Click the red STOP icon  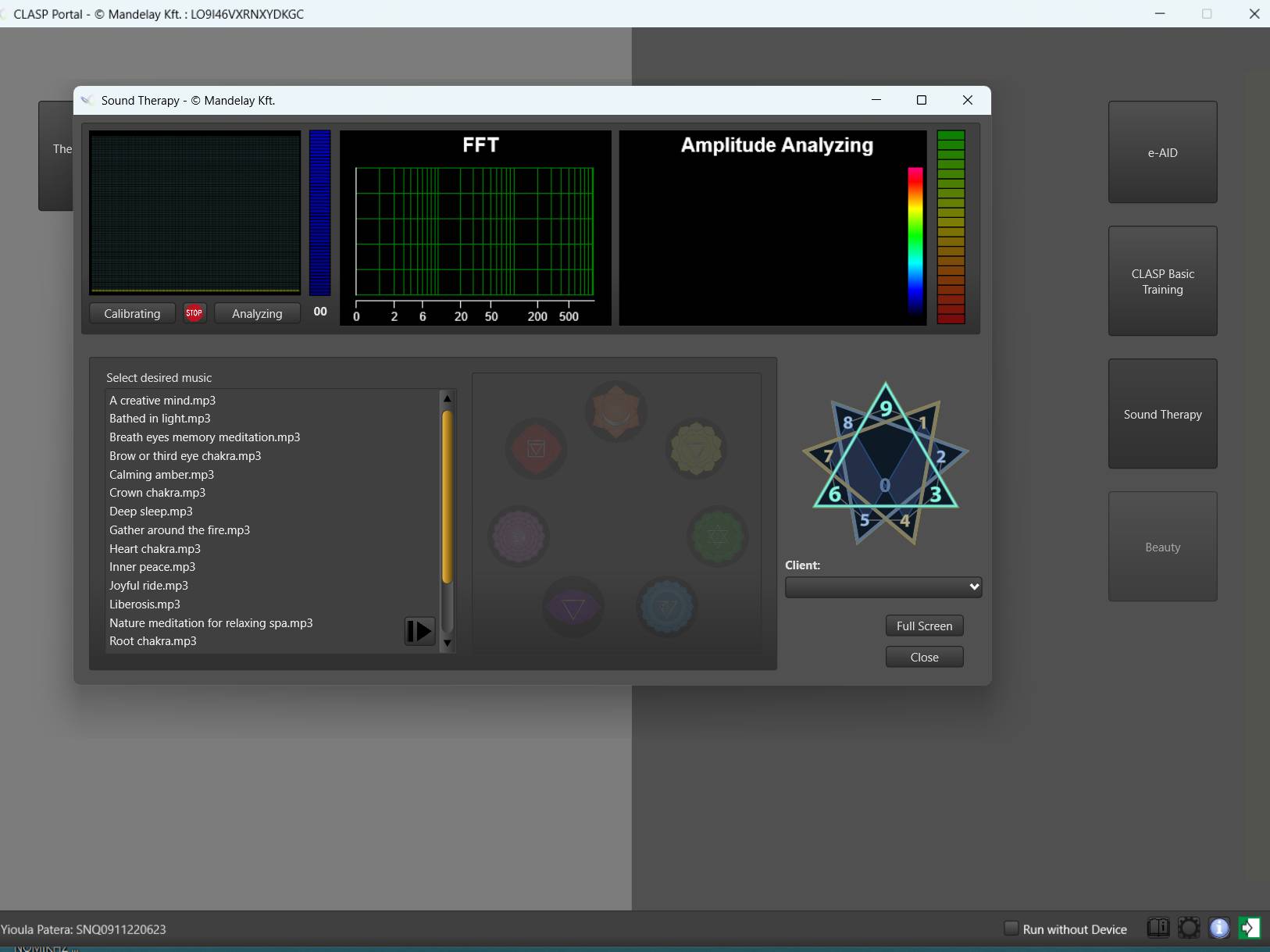click(x=194, y=313)
